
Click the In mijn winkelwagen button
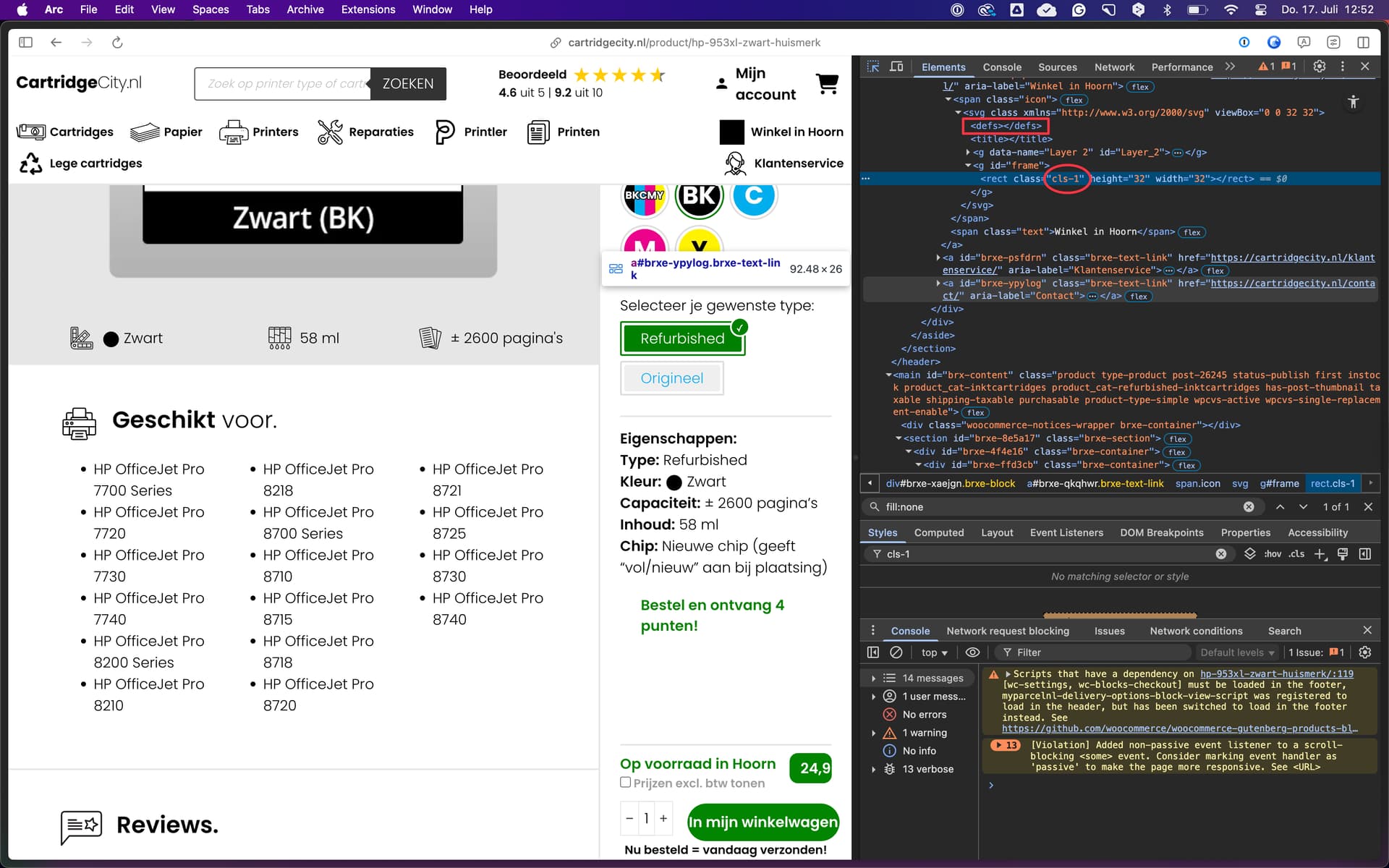pyautogui.click(x=763, y=822)
